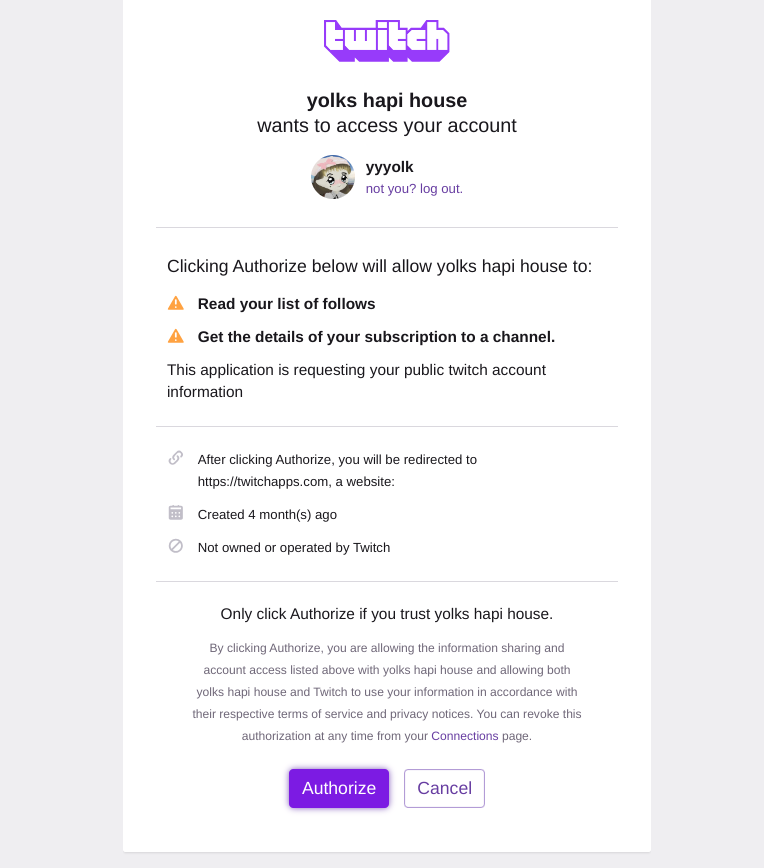Open the Connections page link
The height and width of the screenshot is (868, 764).
pos(465,736)
